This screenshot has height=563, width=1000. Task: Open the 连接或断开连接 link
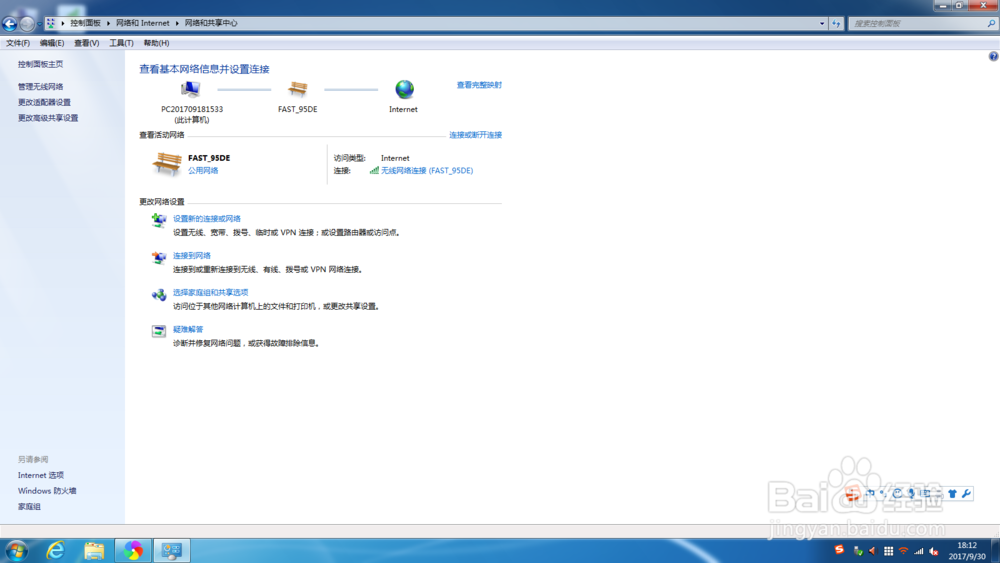click(x=475, y=135)
